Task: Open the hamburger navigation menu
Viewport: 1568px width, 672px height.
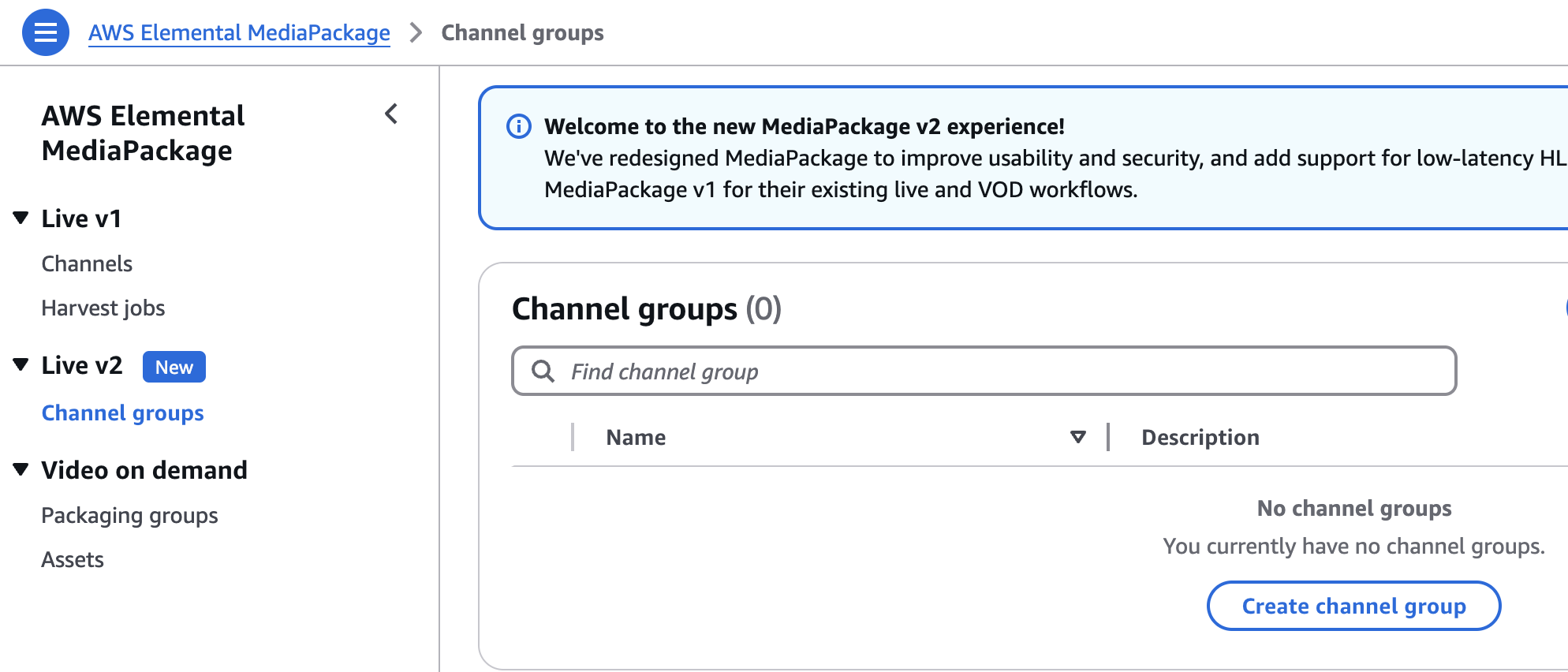Action: click(46, 32)
